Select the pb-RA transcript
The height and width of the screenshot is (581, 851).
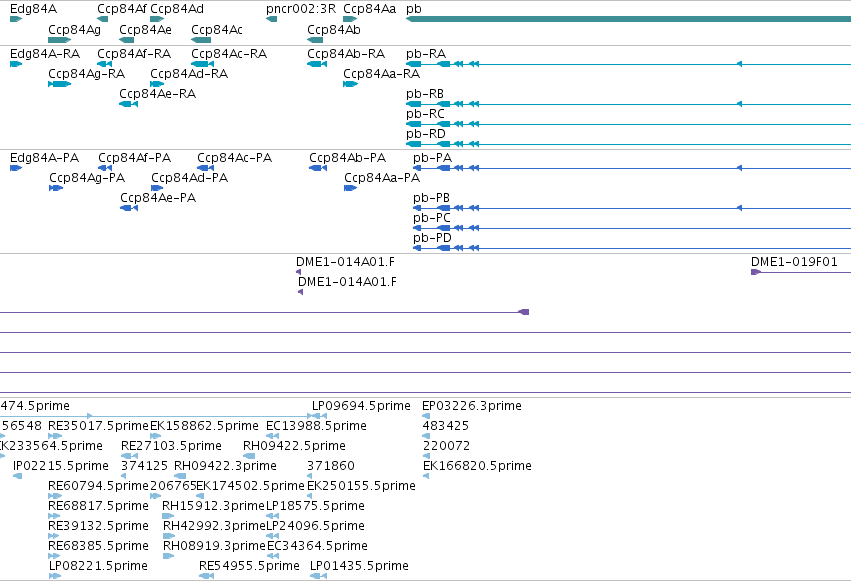(x=628, y=64)
